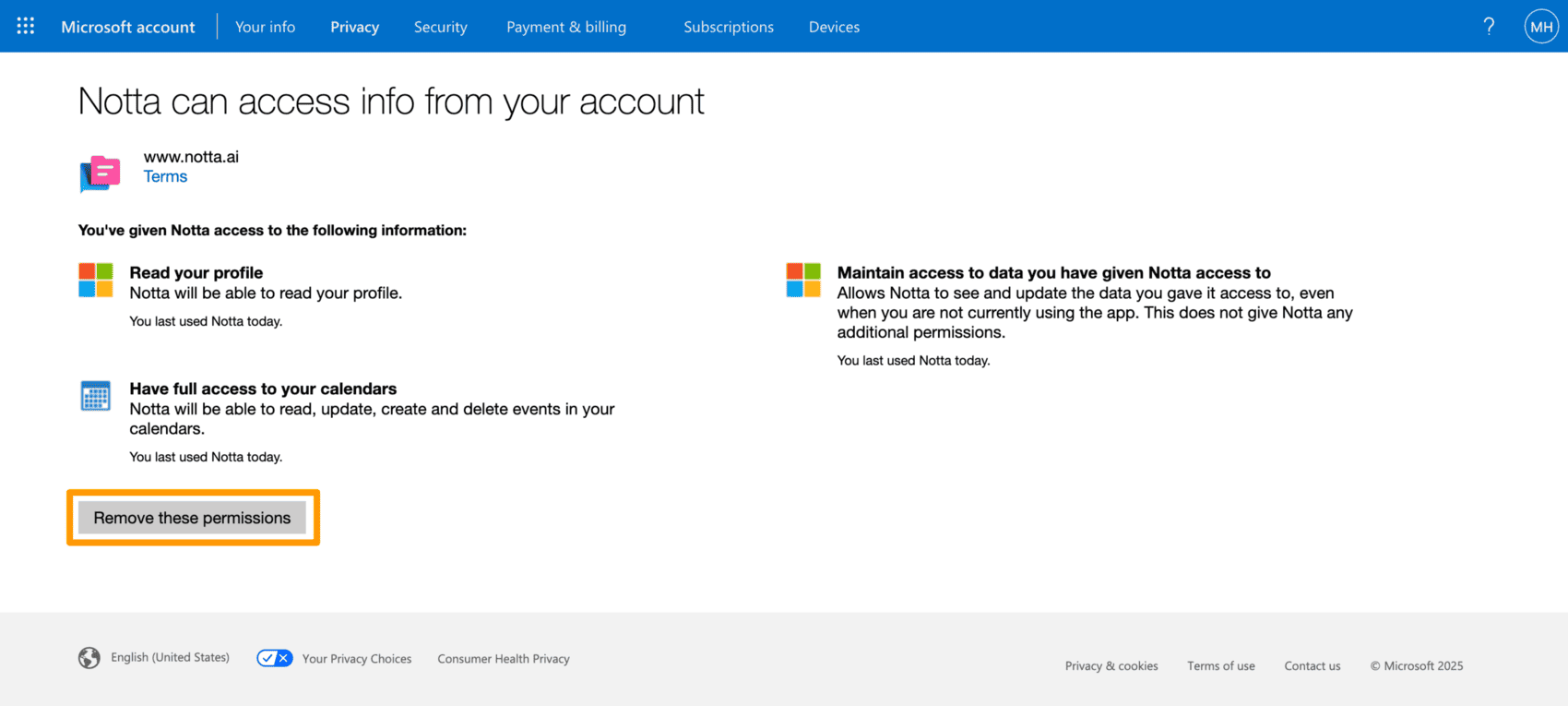This screenshot has width=1568, height=706.
Task: Open Privacy & cookies footer link
Action: [1111, 665]
